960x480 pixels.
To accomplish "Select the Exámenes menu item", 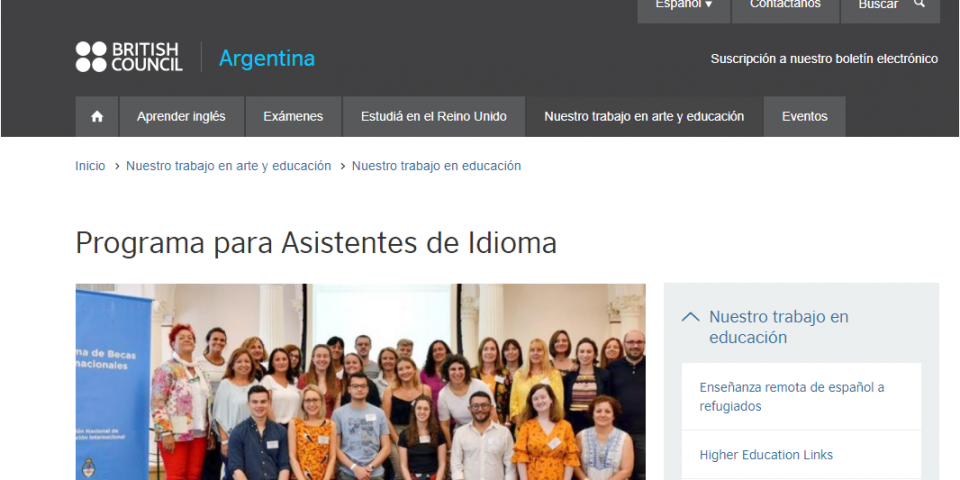I will pyautogui.click(x=293, y=116).
